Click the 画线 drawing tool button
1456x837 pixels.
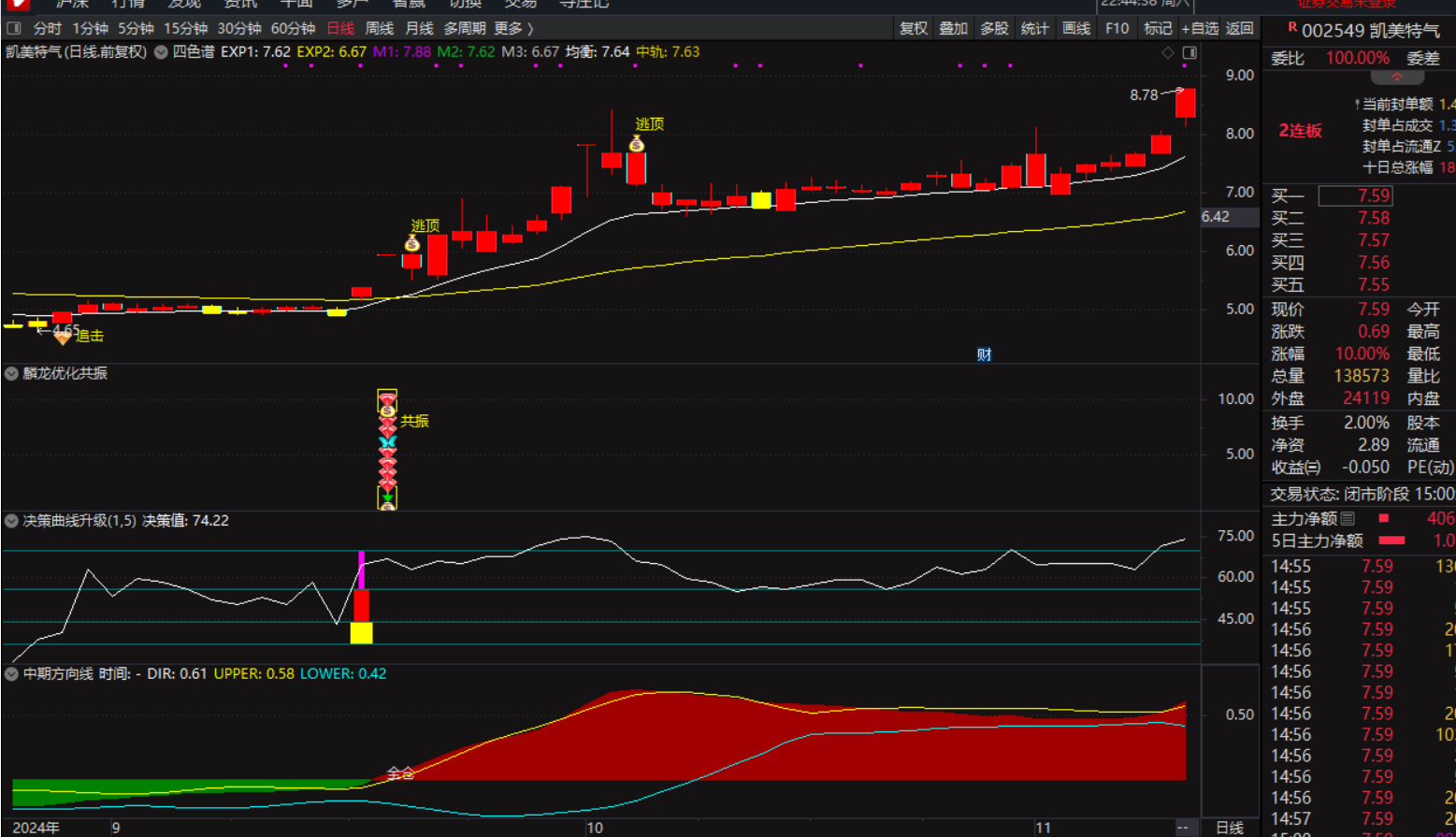(1076, 29)
